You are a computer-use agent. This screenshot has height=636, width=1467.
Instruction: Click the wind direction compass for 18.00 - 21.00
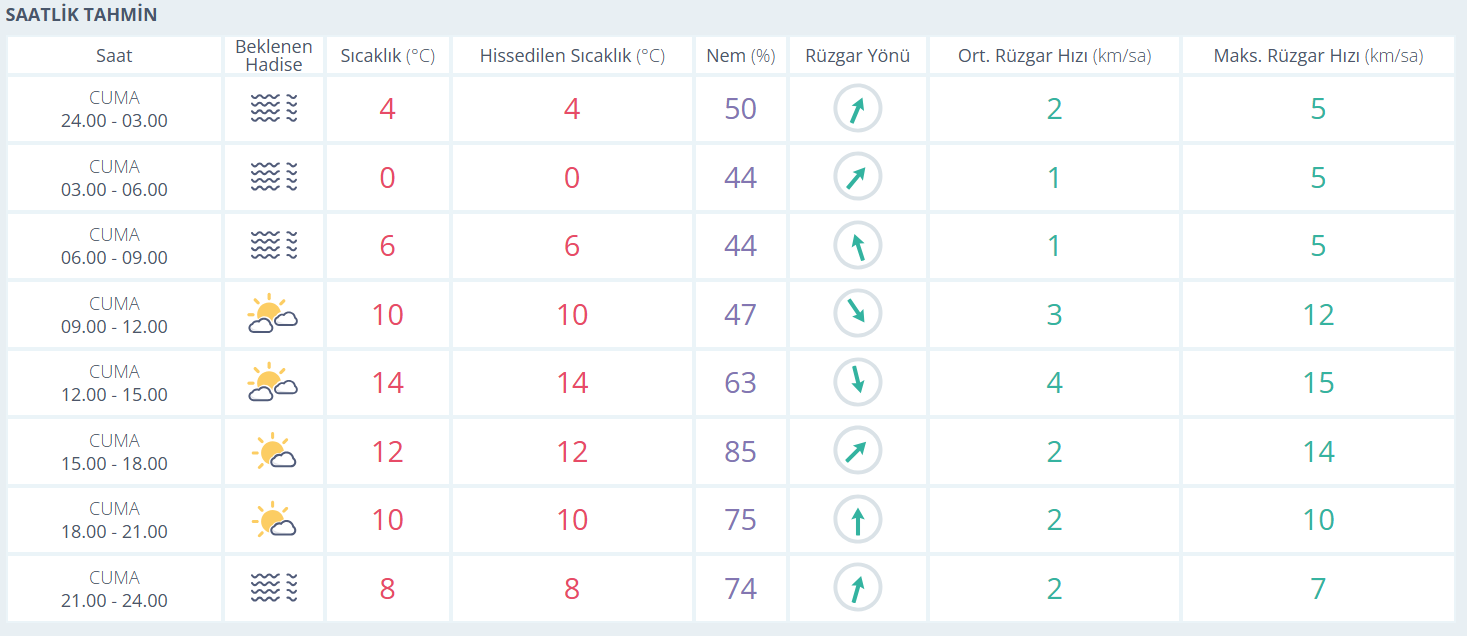tap(857, 520)
